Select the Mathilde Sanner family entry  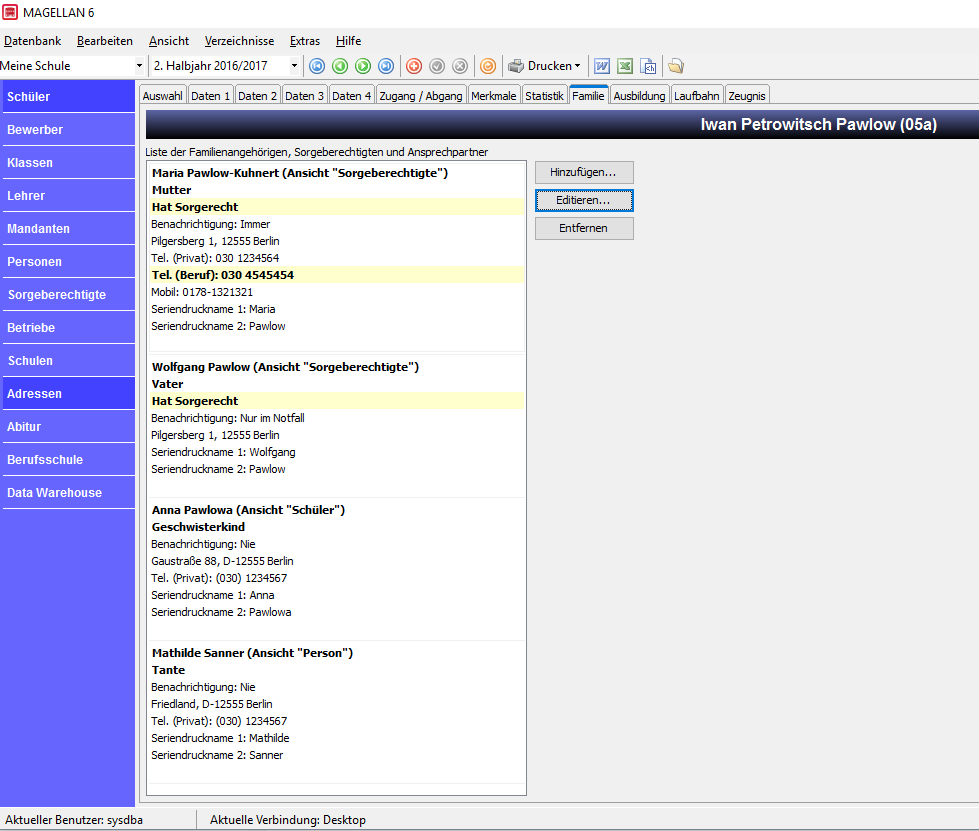point(336,712)
